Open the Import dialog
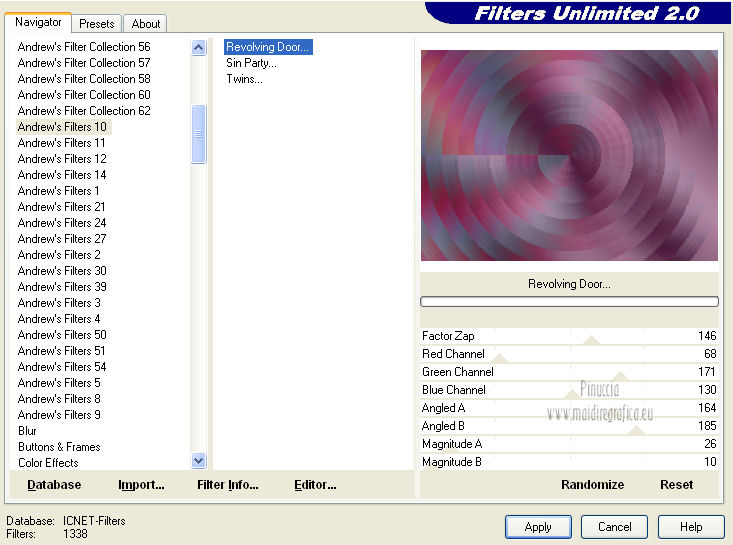733x545 pixels. click(x=141, y=485)
